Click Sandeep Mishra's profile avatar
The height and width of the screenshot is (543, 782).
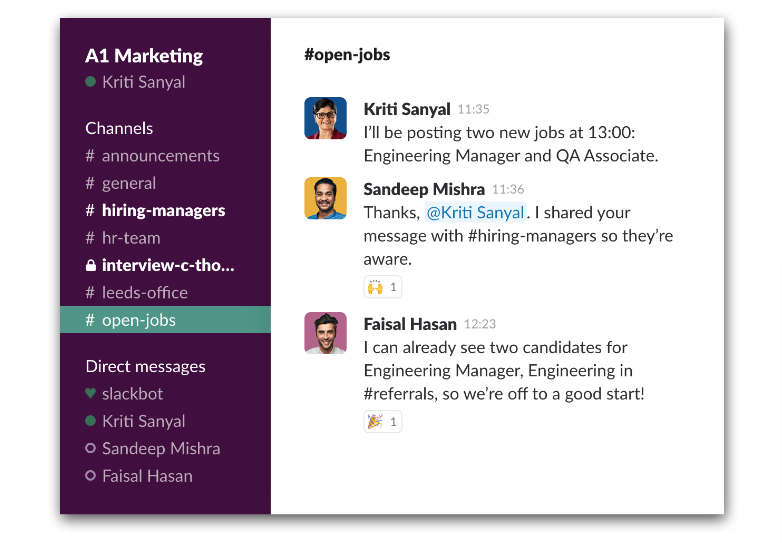click(325, 198)
